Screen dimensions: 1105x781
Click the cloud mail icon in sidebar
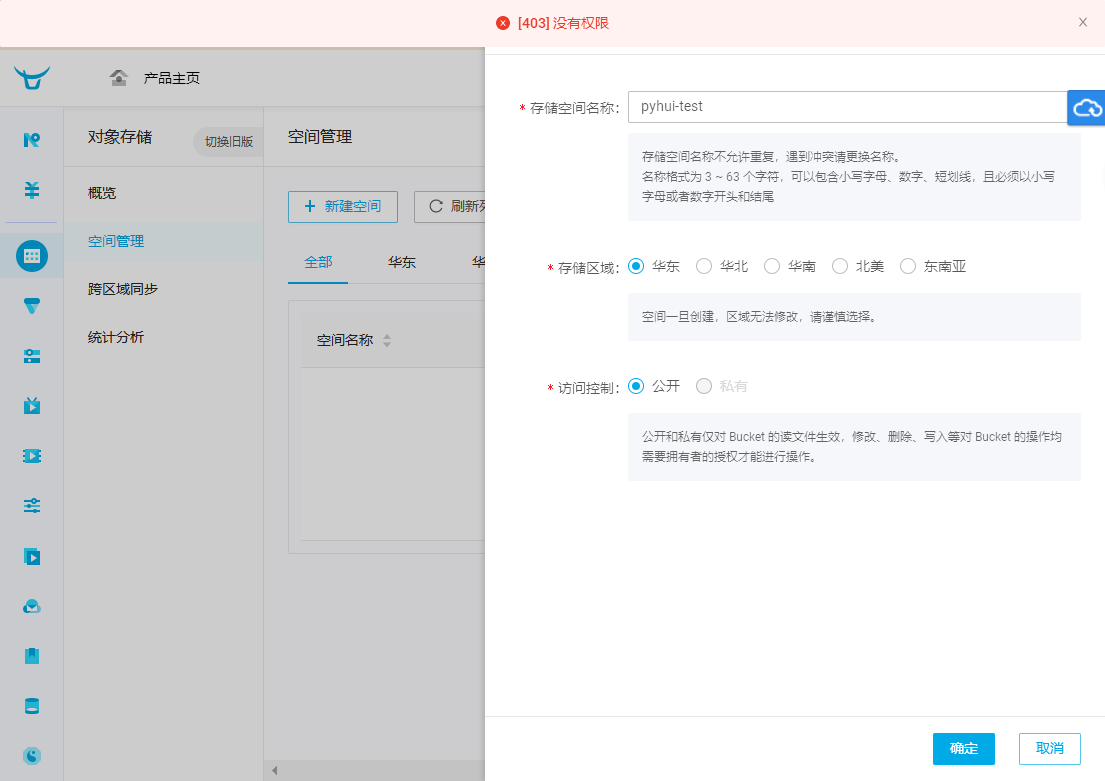click(x=32, y=606)
